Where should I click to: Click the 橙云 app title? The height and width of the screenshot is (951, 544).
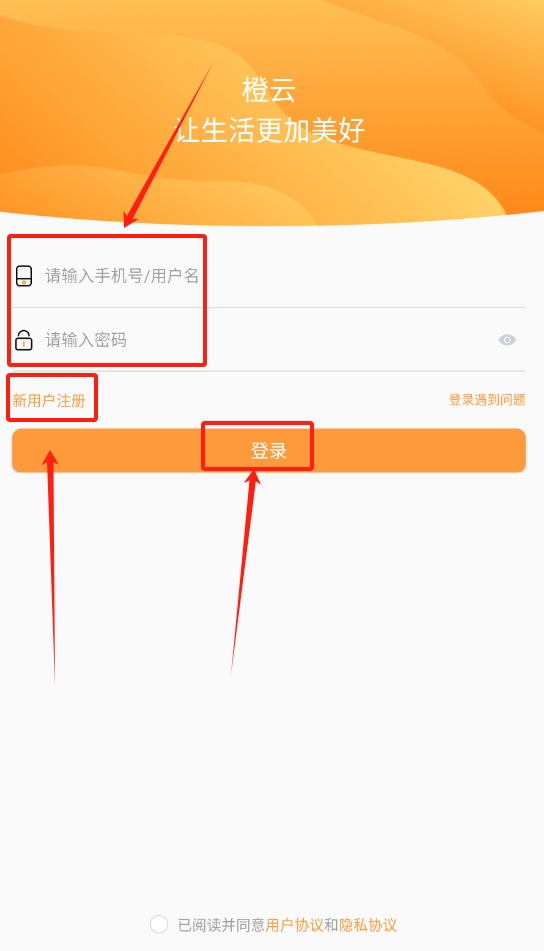[x=269, y=90]
